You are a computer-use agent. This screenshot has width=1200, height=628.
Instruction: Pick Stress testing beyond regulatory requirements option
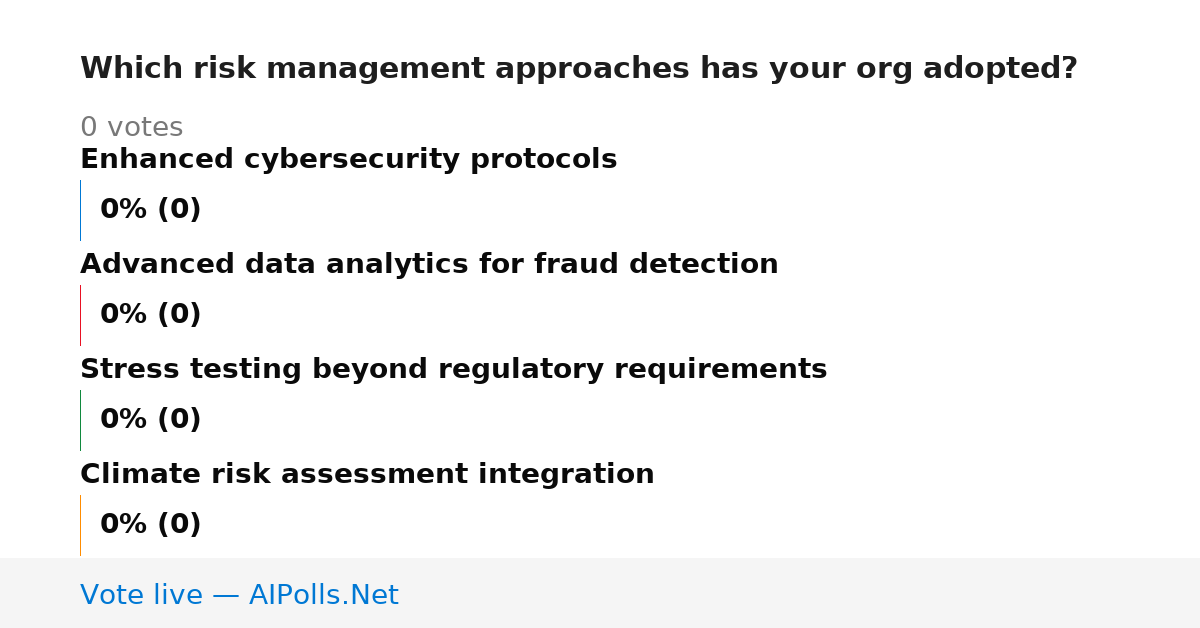click(453, 370)
